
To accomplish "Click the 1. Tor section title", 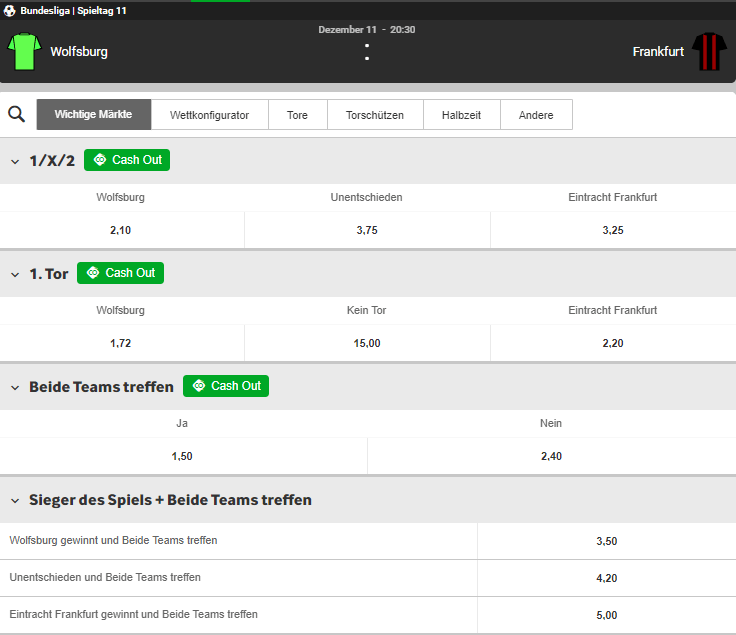I will (x=49, y=274).
